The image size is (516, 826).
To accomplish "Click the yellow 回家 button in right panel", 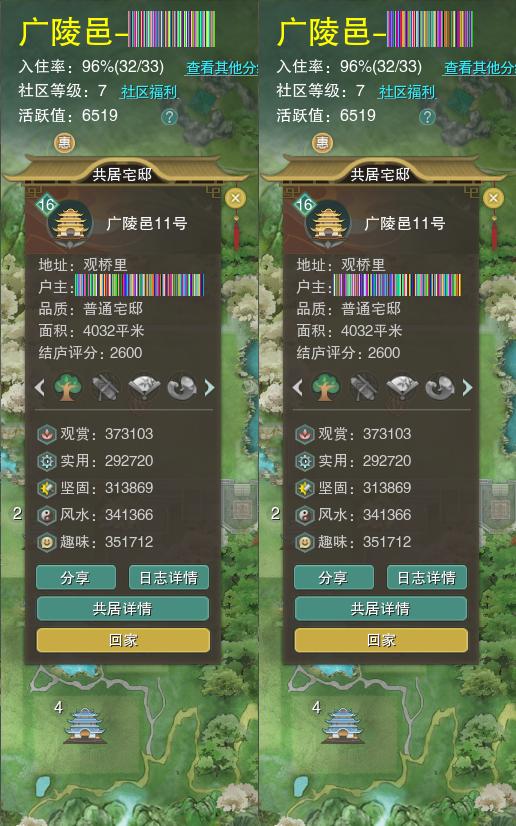I will click(x=381, y=640).
